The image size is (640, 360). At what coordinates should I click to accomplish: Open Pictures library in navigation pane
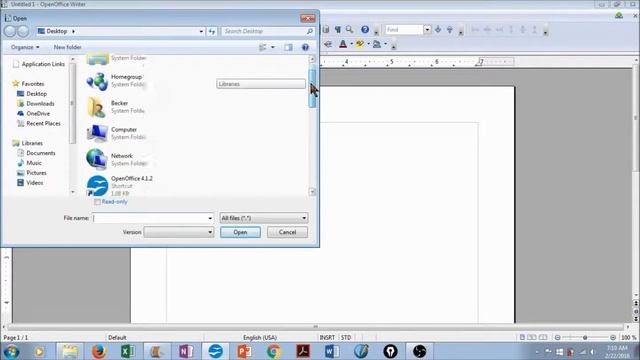31,173
